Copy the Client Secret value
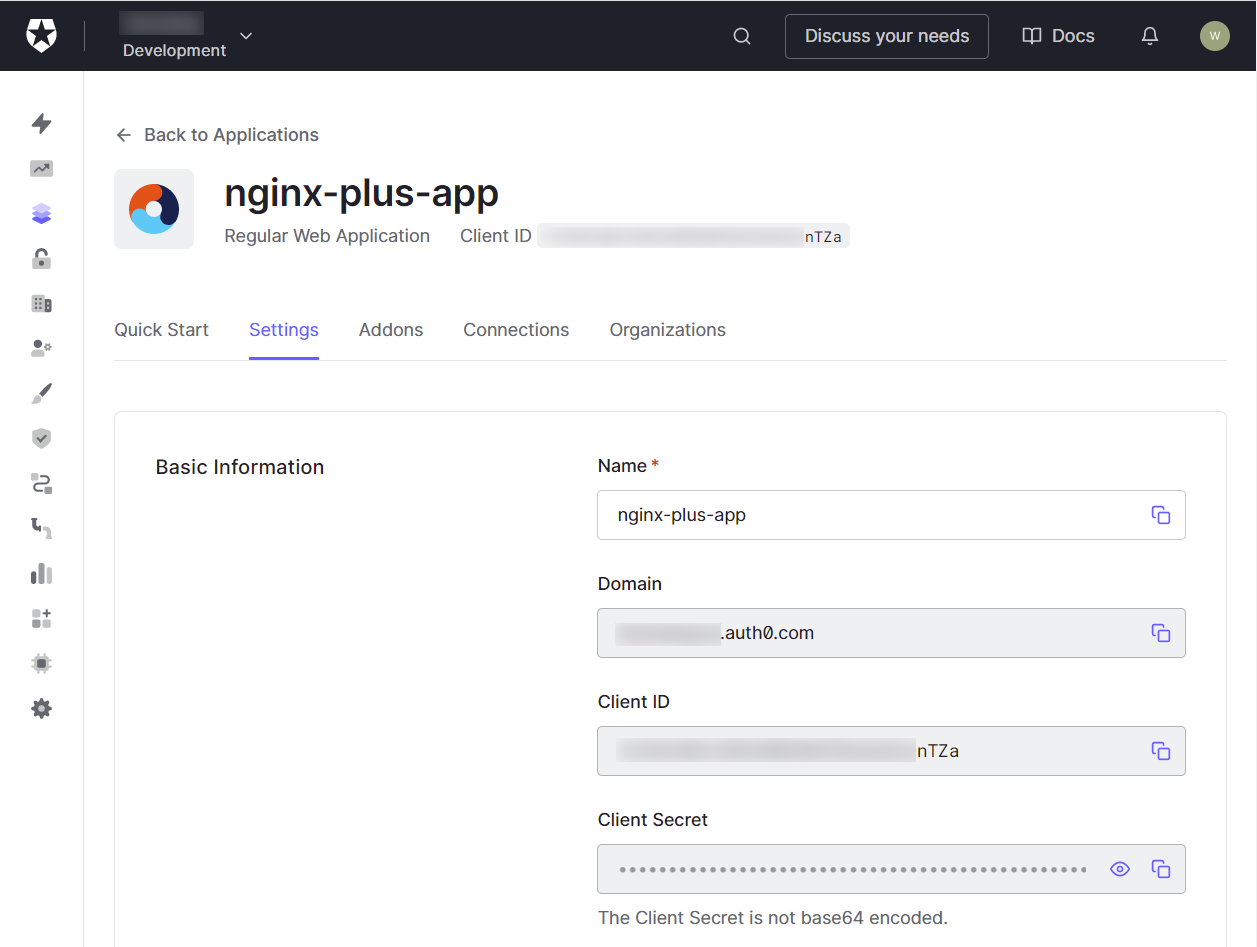This screenshot has width=1257, height=947. (1161, 869)
